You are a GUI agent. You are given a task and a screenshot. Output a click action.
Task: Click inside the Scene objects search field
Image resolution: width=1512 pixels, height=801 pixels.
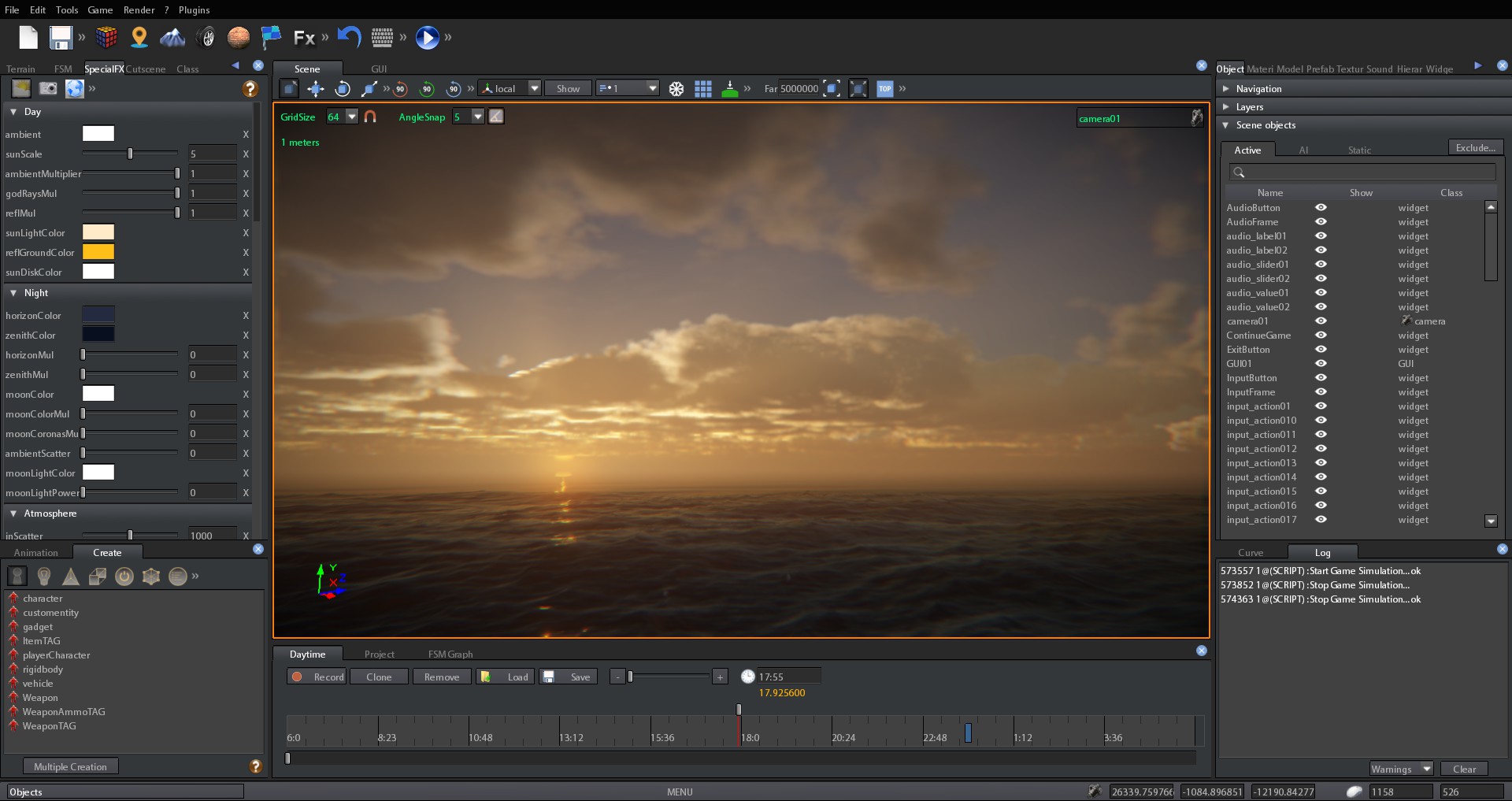(x=1362, y=172)
